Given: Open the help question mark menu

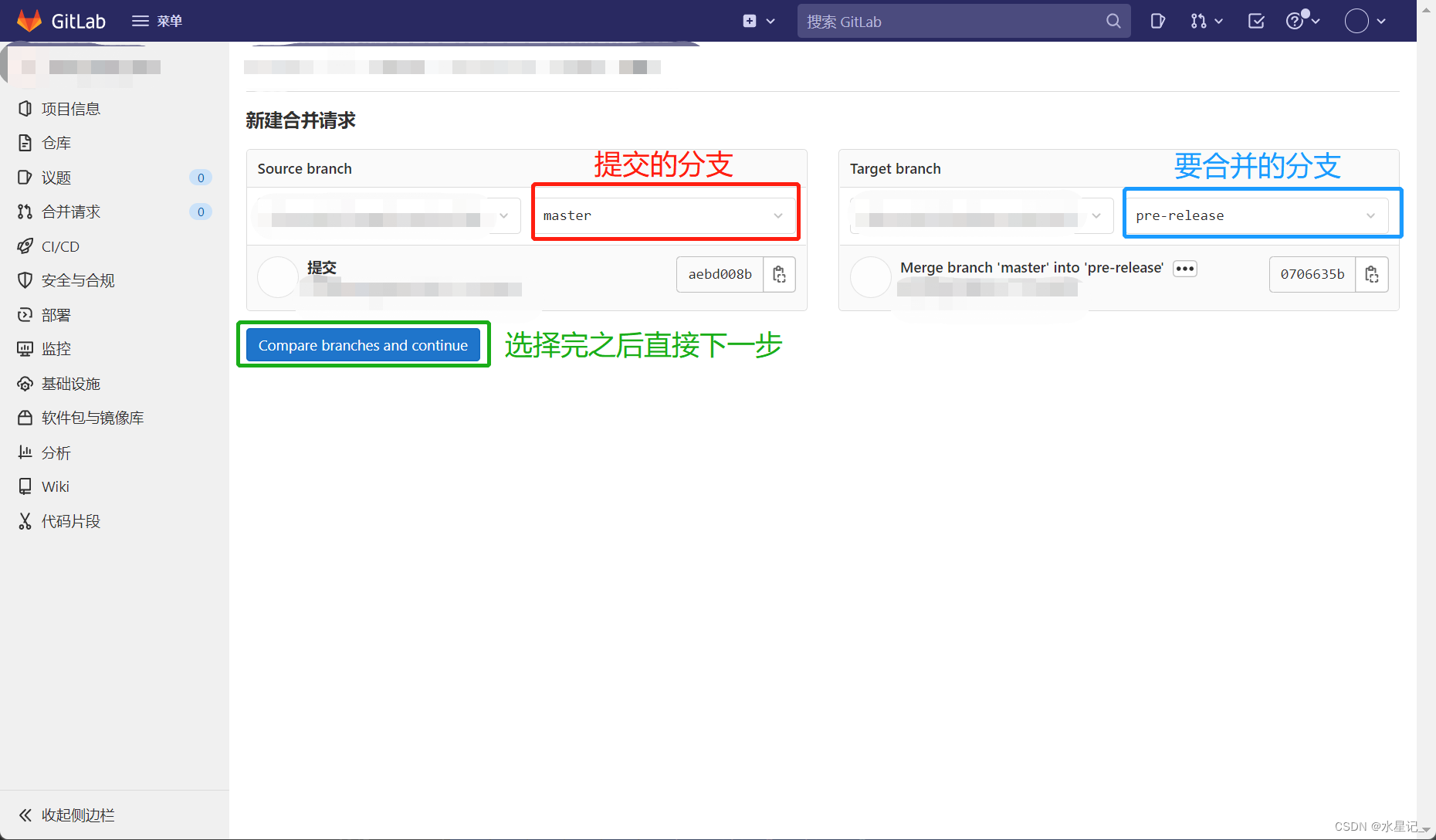Looking at the screenshot, I should [x=1302, y=21].
